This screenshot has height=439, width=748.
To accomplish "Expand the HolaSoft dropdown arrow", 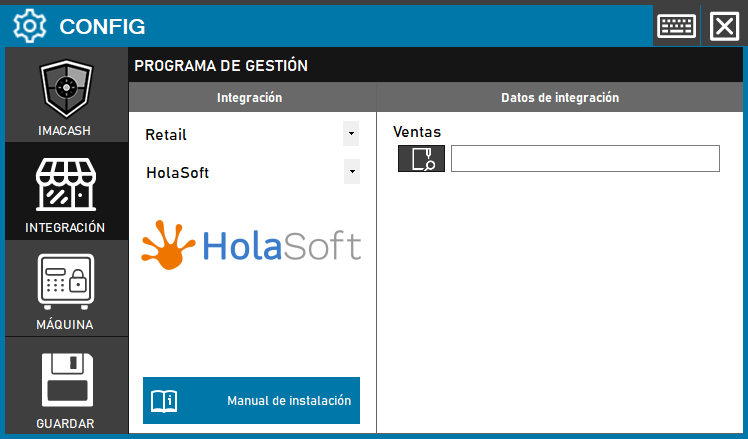I will pos(350,172).
